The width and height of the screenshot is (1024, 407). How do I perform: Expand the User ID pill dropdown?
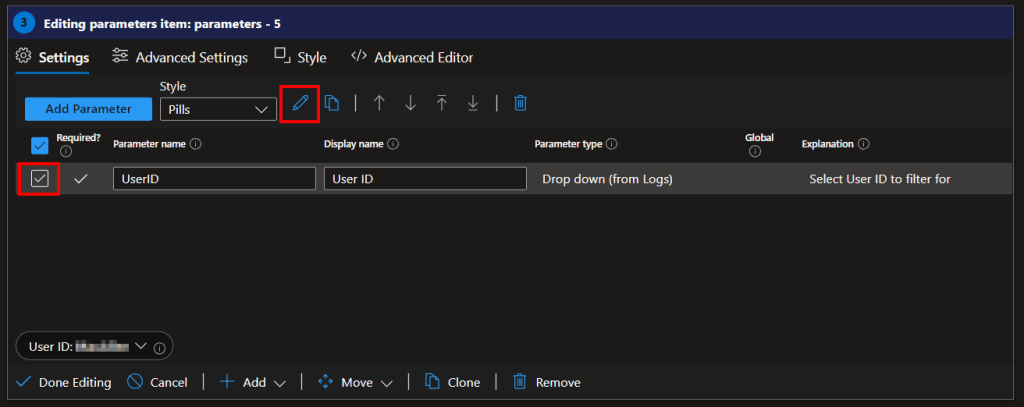140,346
